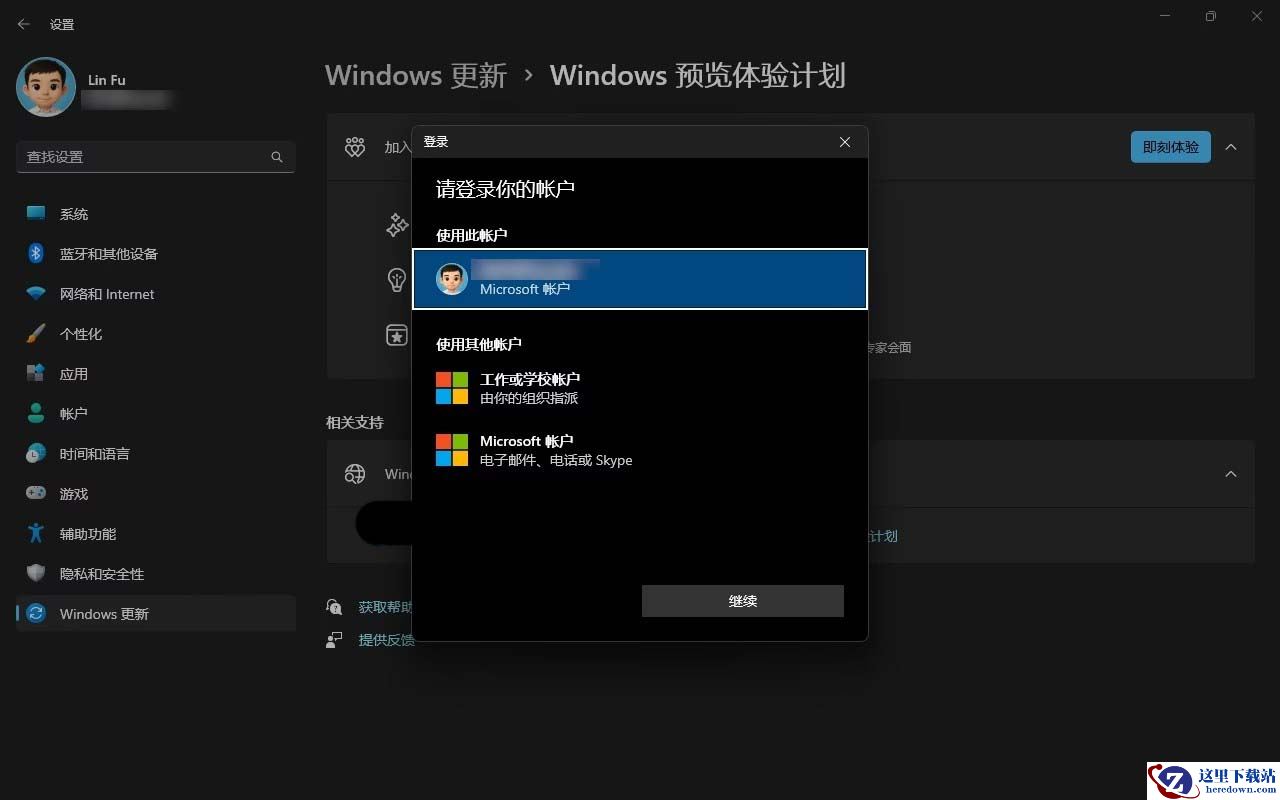Screen dimensions: 1280x800
Task: Select the sidebar 帐户 category
Action: [156, 414]
